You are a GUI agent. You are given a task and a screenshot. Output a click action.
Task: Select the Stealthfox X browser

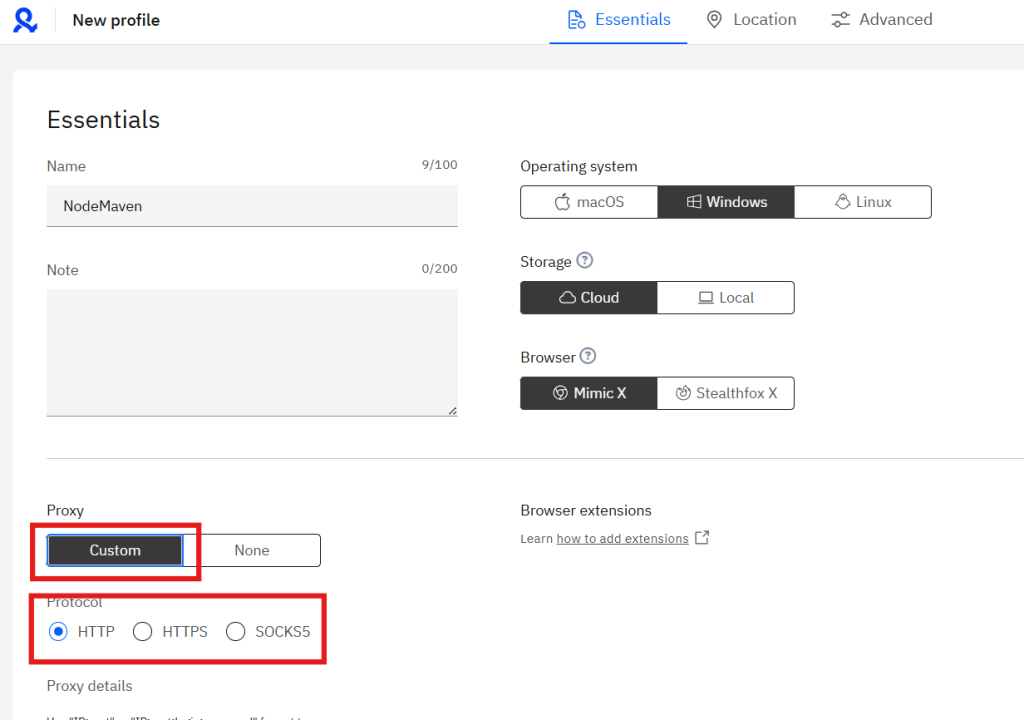(726, 394)
